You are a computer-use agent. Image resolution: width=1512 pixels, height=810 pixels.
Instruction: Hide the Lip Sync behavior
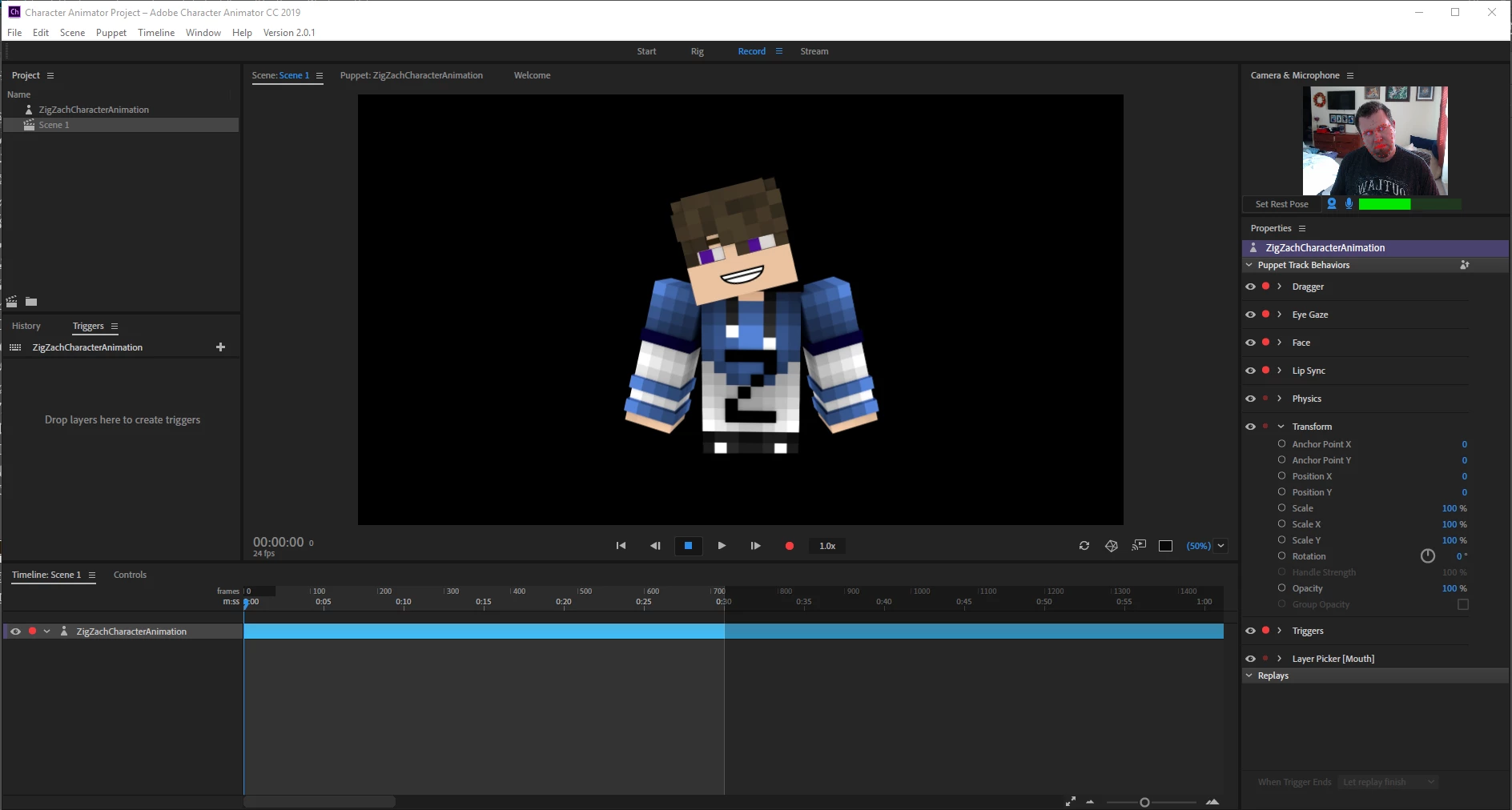pyautogui.click(x=1250, y=371)
